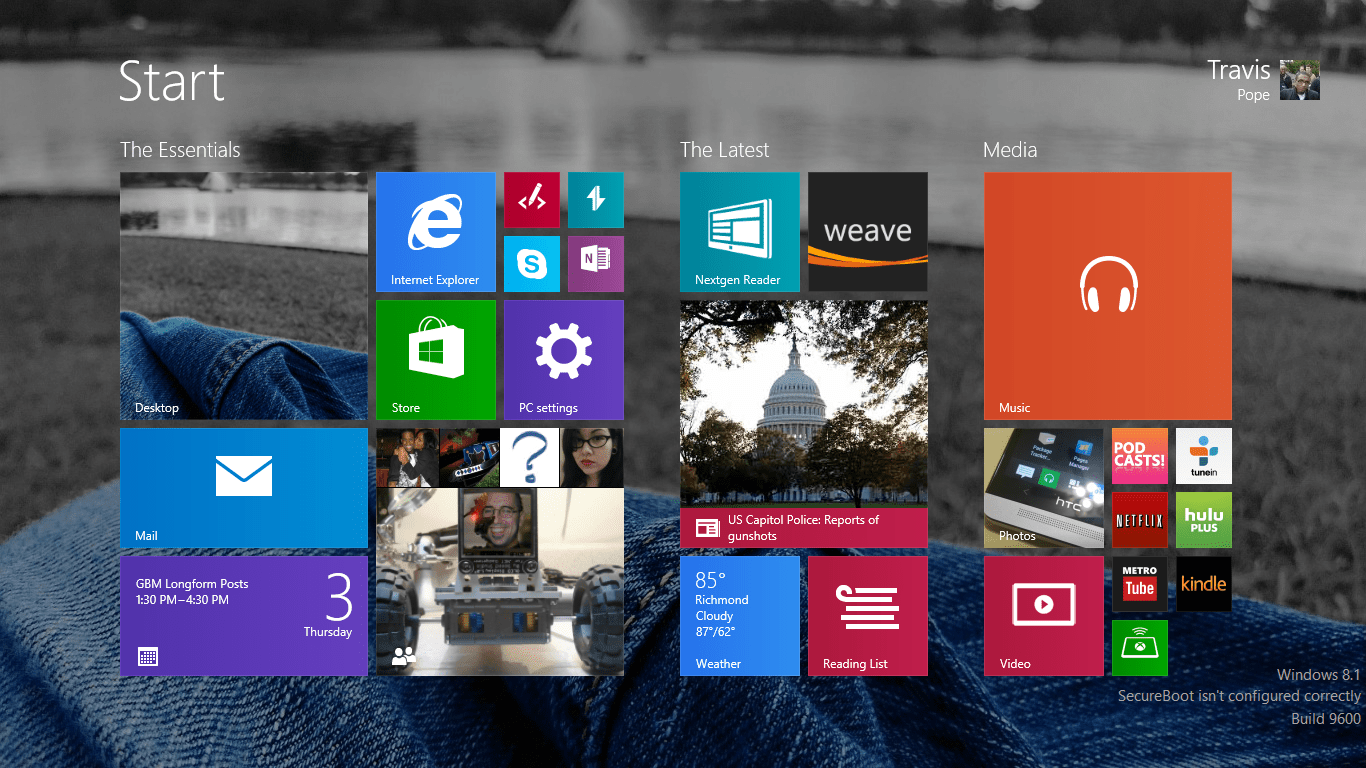Open the Windows Store tile
This screenshot has height=768, width=1366.
coord(435,360)
